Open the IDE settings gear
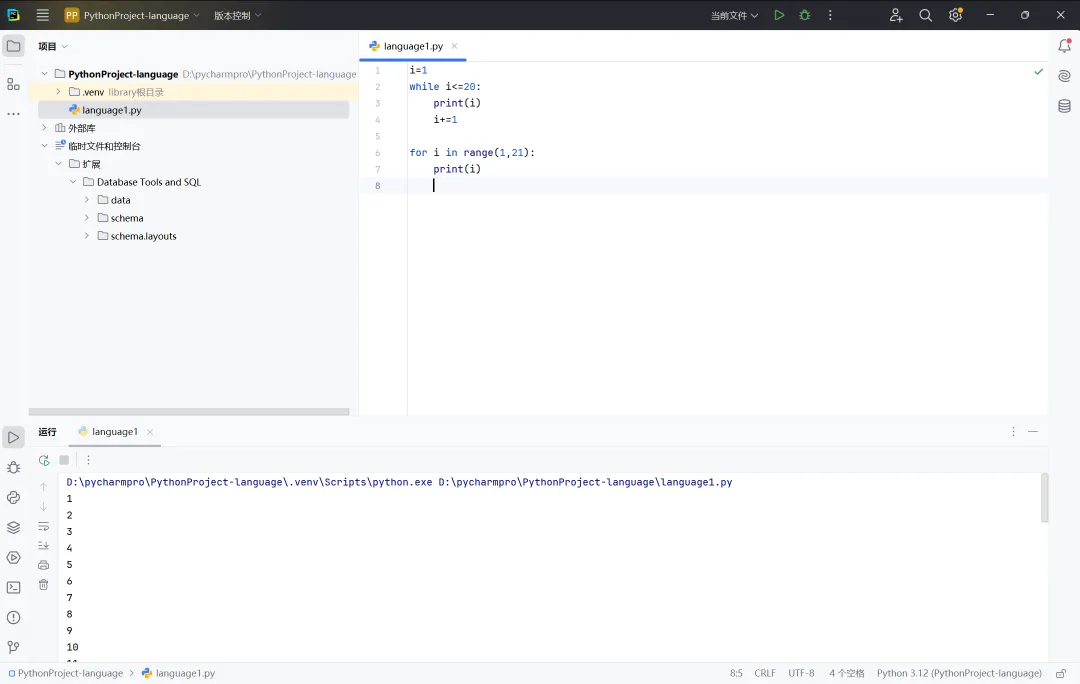Viewport: 1080px width, 684px height. point(955,15)
